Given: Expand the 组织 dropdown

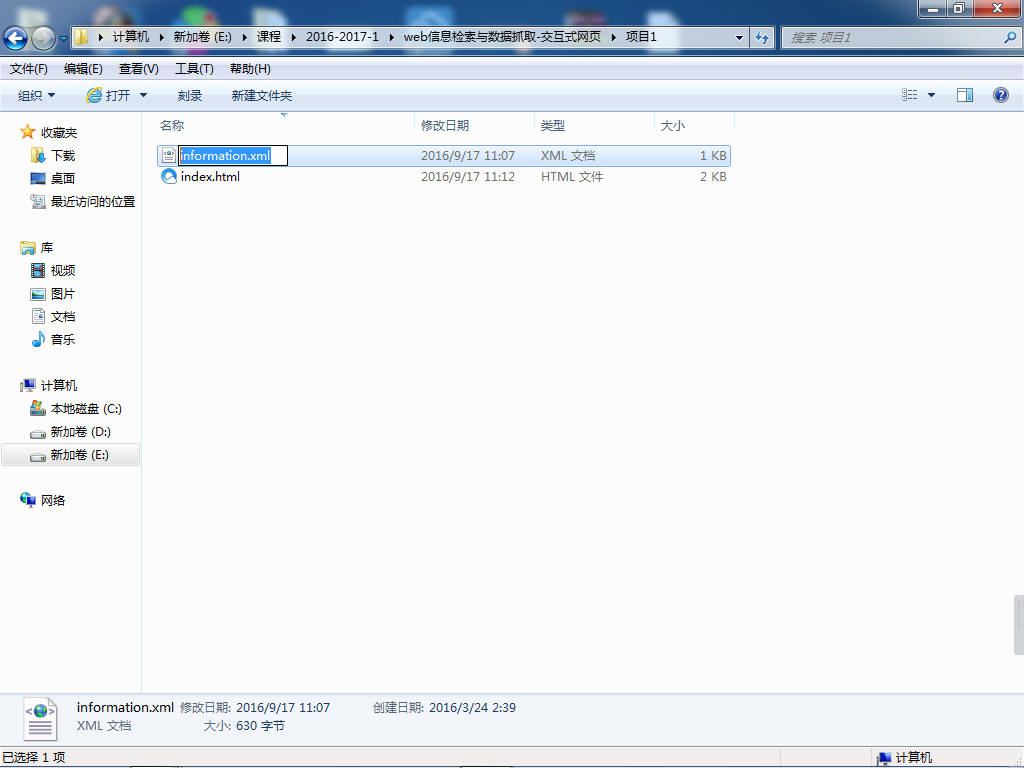Looking at the screenshot, I should (36, 95).
